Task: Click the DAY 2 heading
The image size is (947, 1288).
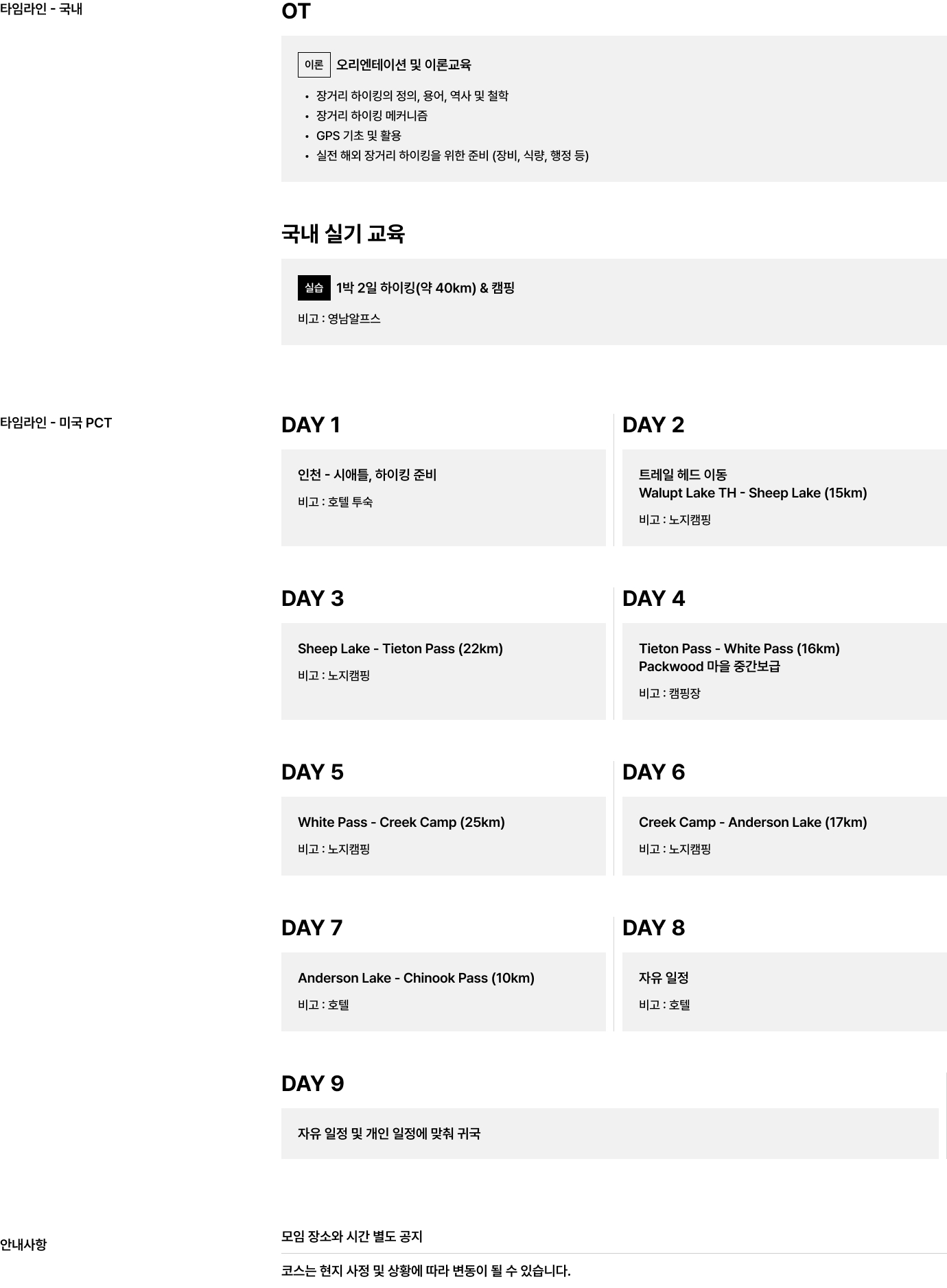Action: click(x=653, y=425)
